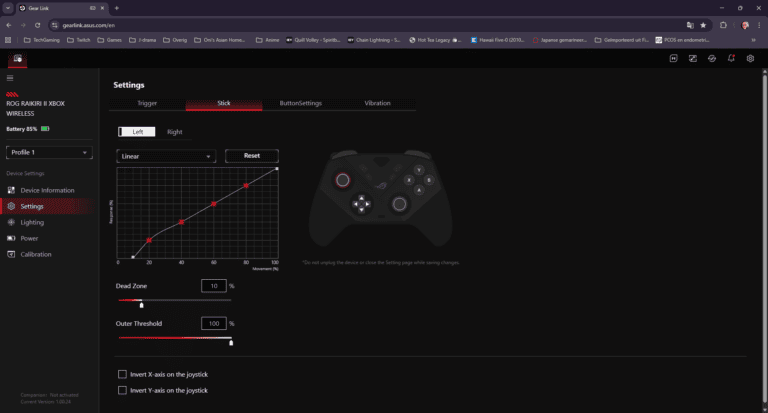The width and height of the screenshot is (768, 413).
Task: Open the Linear response curve dropdown
Action: 166,156
